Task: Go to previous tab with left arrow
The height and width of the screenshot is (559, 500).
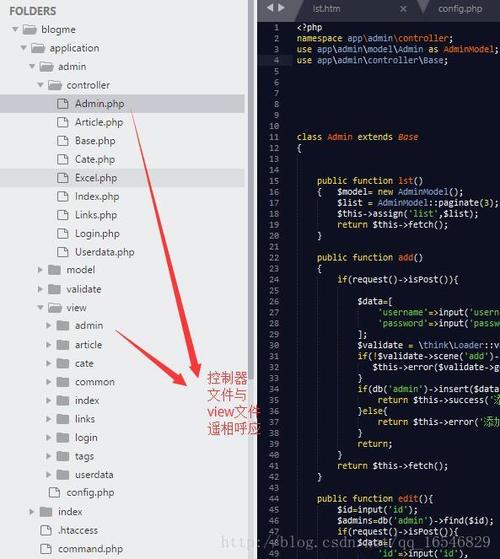Action: click(270, 8)
